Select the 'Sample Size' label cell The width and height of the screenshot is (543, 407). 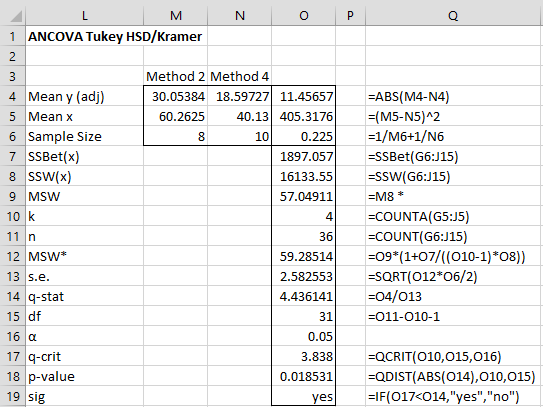tap(84, 136)
